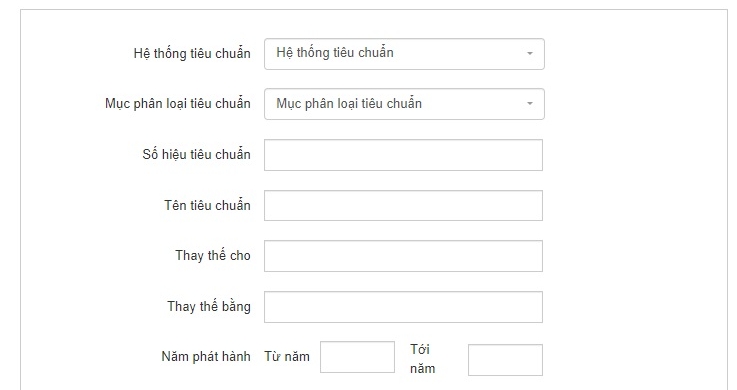
Task: Click the Thay thế bằng label
Action: [x=209, y=306]
